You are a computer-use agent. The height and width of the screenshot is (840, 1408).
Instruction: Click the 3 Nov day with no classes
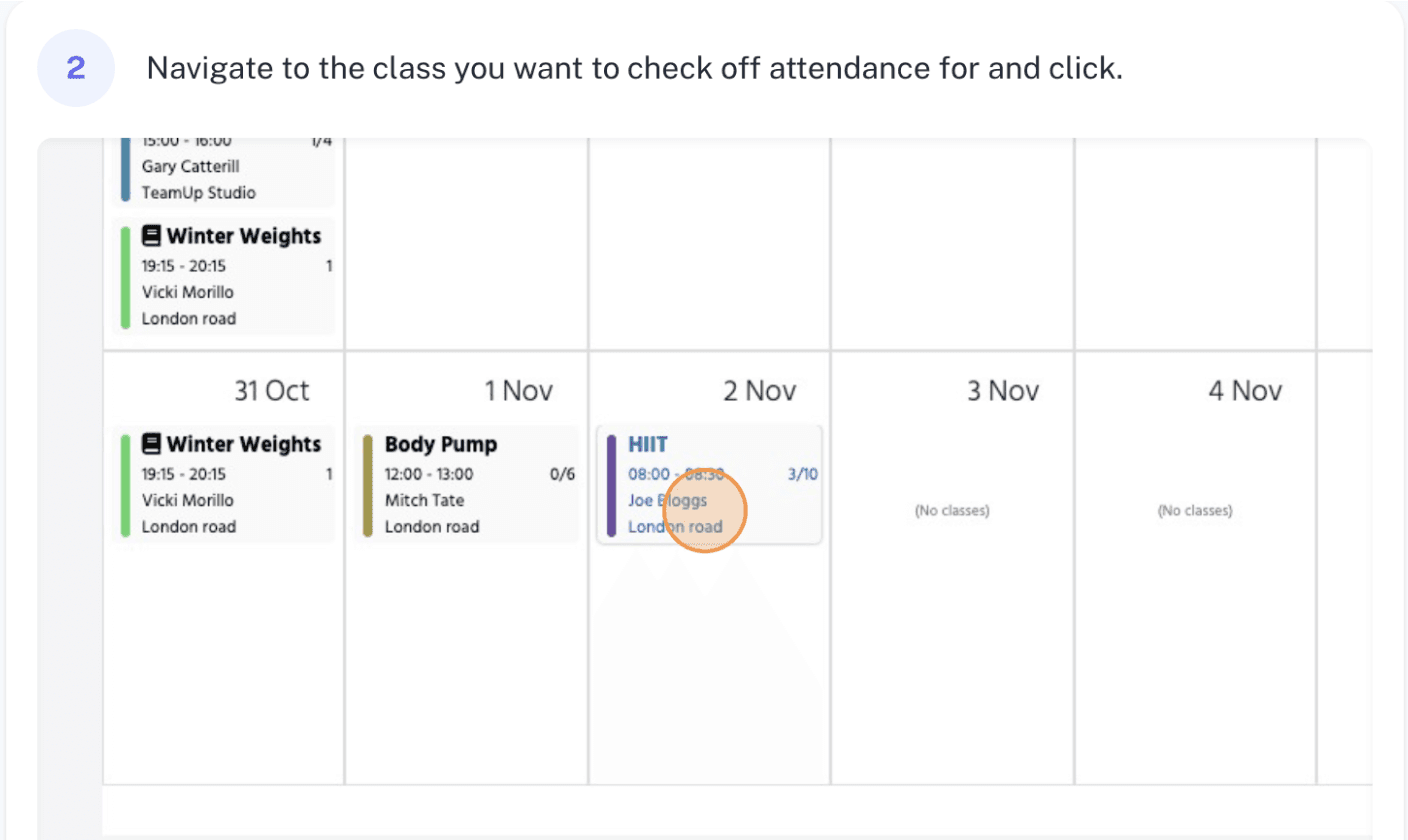click(x=952, y=511)
